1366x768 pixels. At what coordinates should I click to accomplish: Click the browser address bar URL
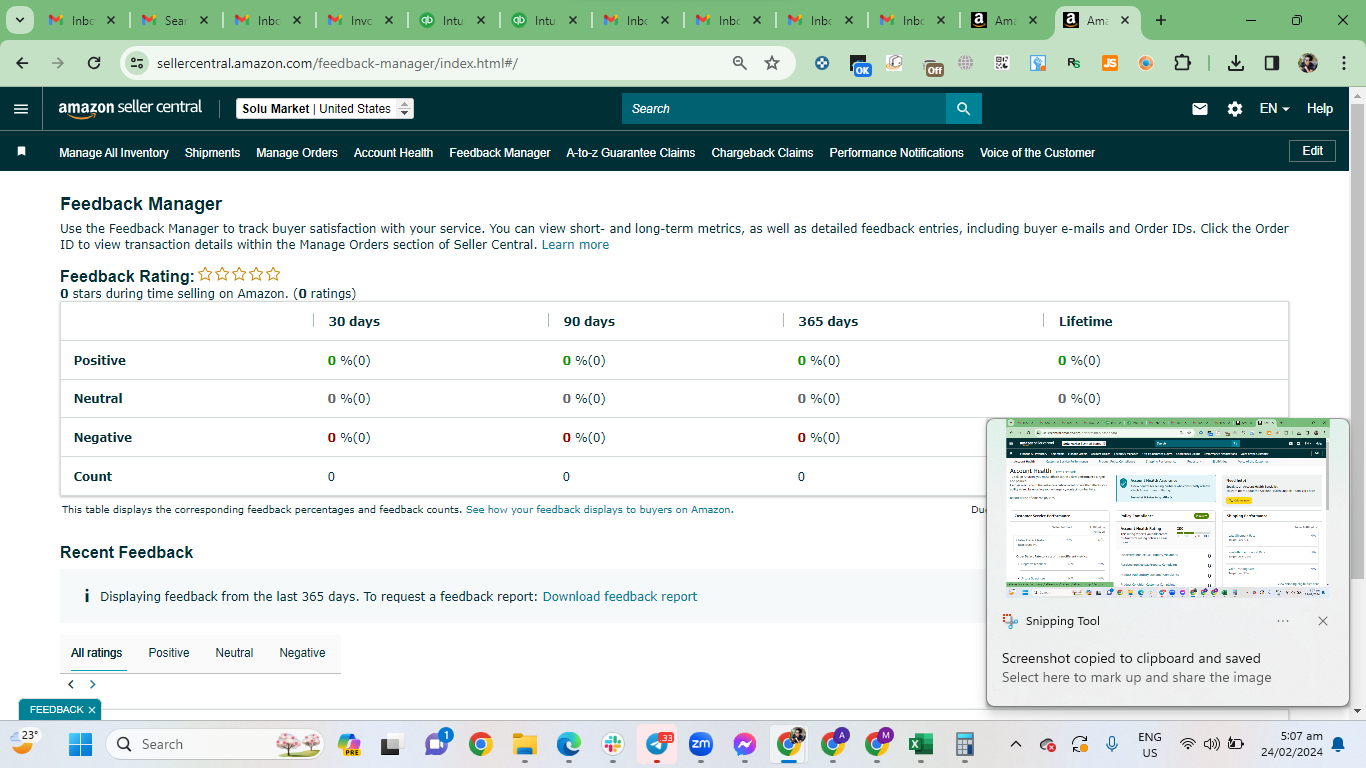337,63
